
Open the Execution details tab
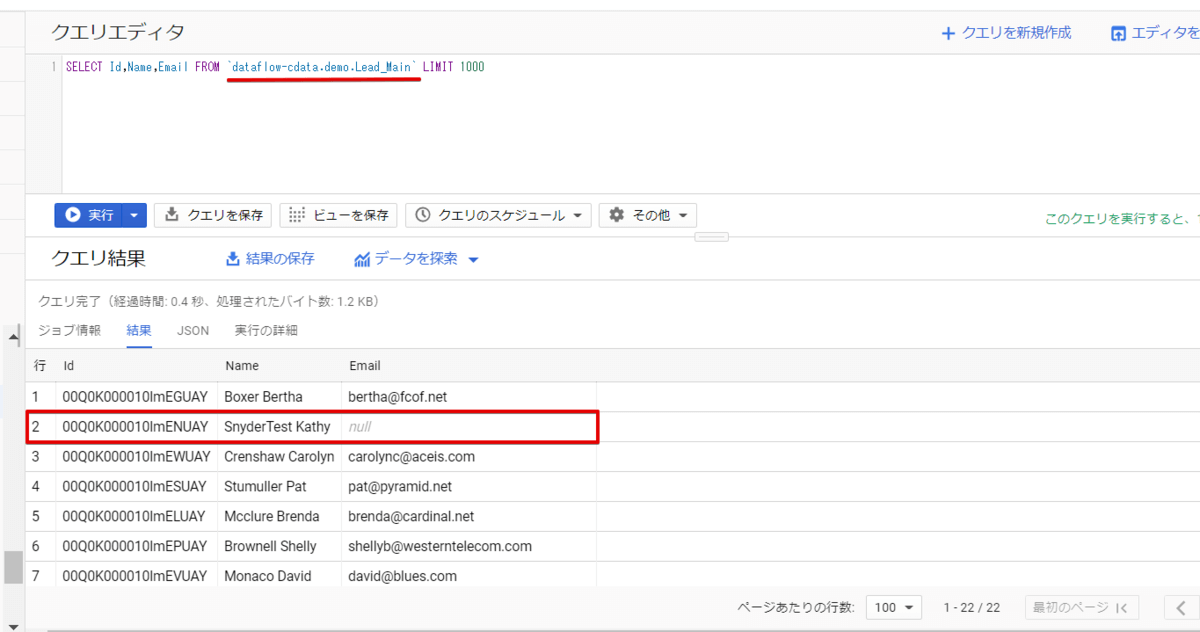coord(266,330)
